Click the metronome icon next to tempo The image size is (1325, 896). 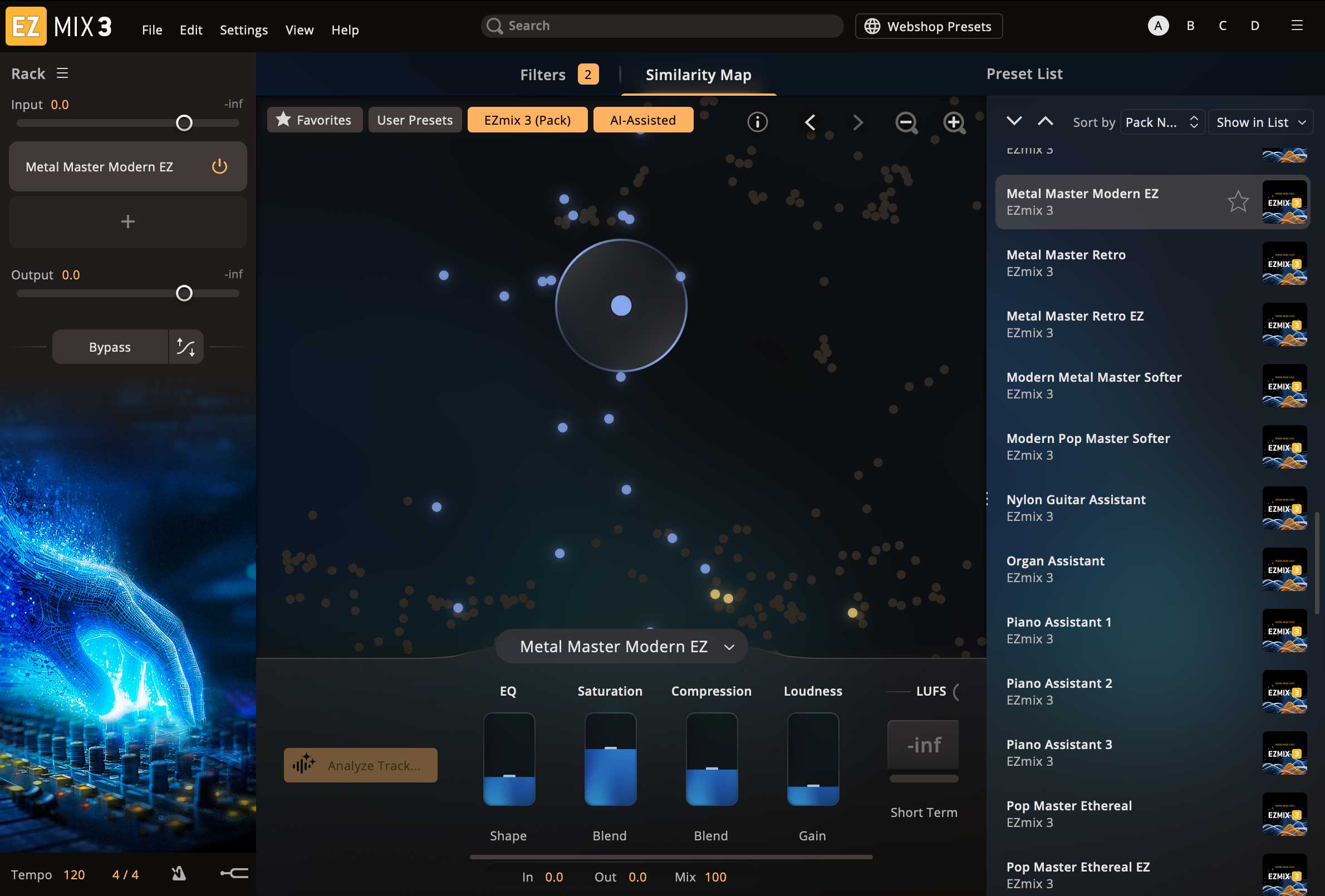179,873
